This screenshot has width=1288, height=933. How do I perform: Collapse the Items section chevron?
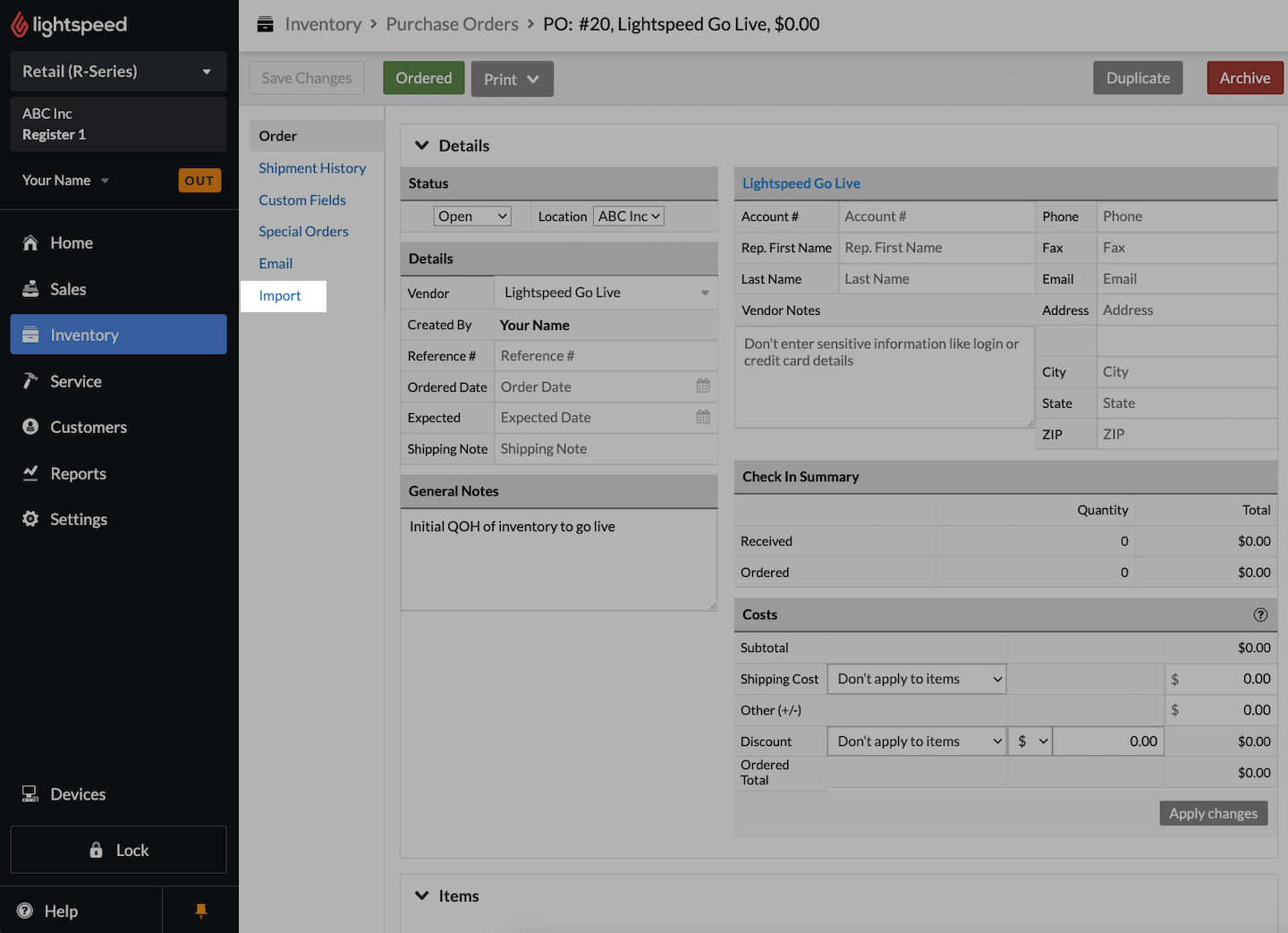[422, 896]
